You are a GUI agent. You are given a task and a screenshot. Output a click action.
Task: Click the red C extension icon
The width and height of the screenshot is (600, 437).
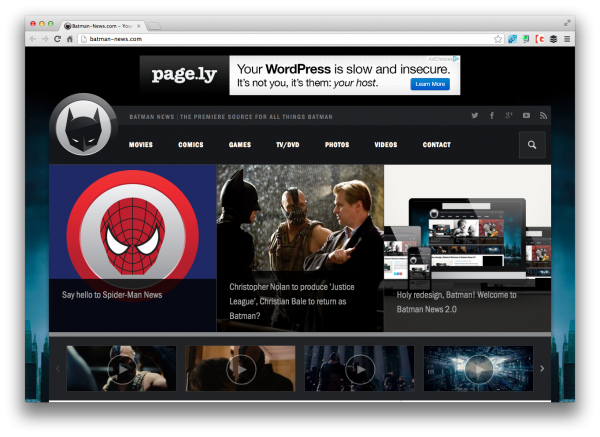pyautogui.click(x=540, y=39)
